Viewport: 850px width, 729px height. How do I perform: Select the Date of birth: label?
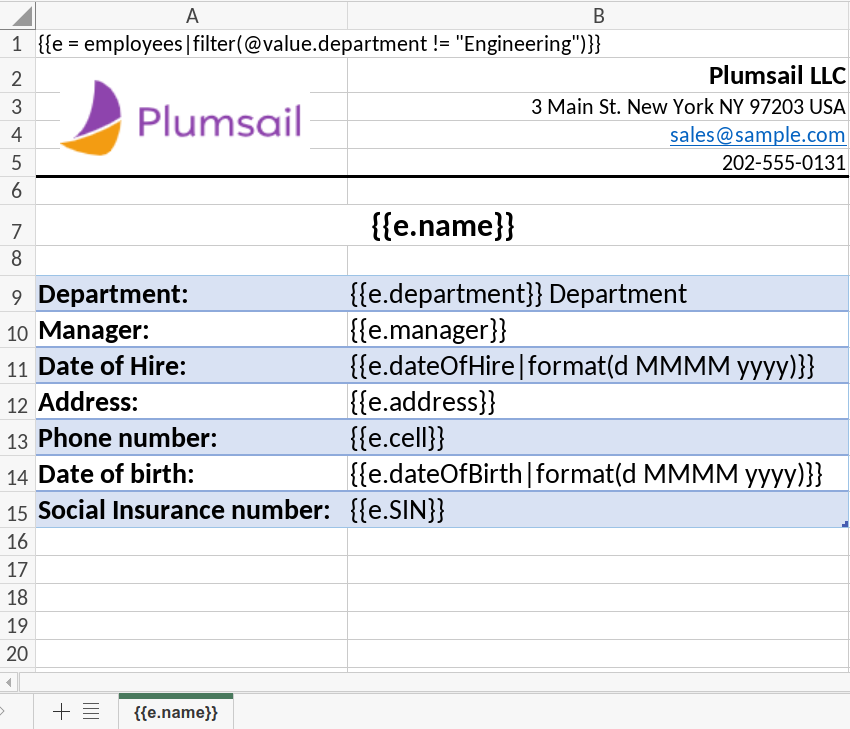point(191,474)
